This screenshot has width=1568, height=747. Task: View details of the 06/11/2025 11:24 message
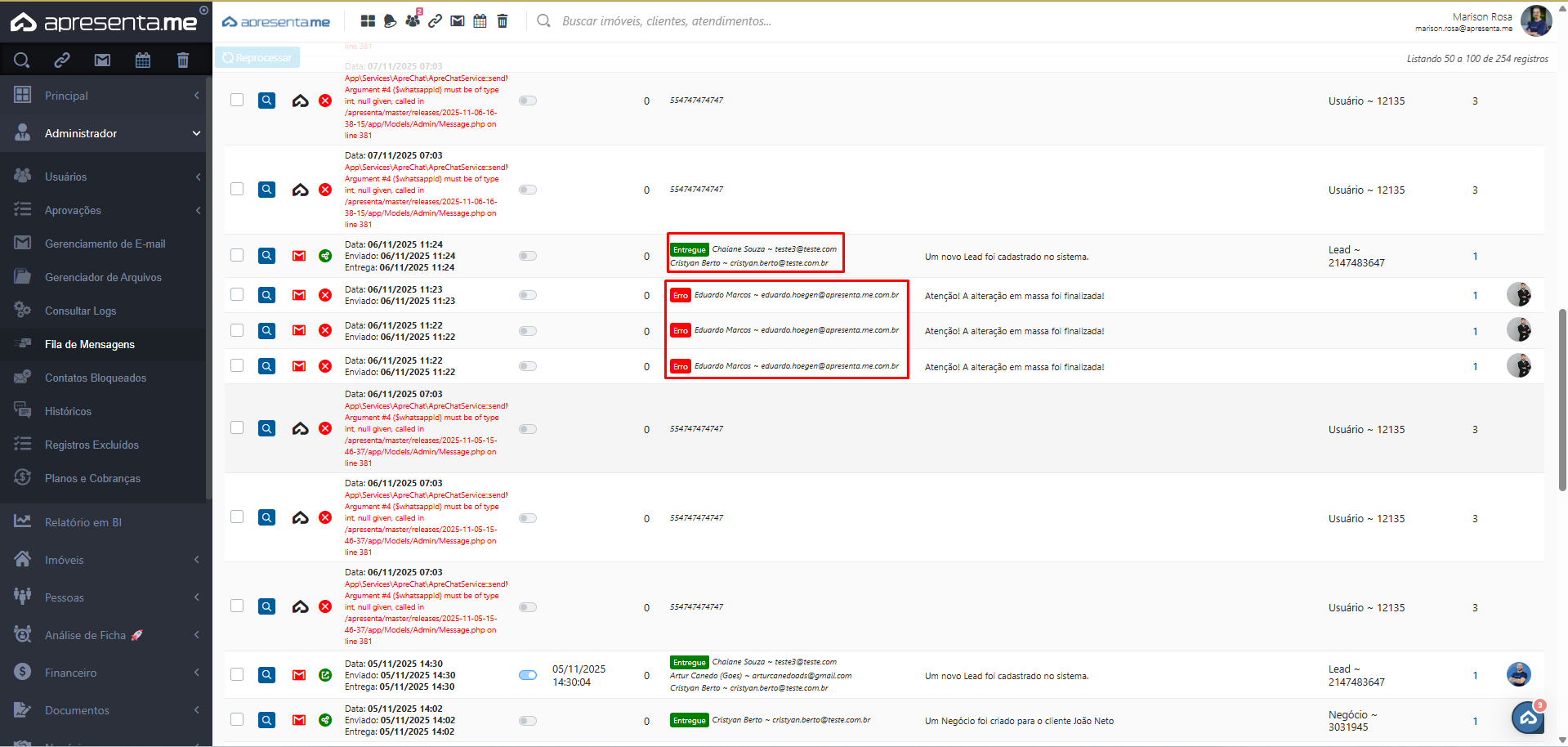point(267,256)
